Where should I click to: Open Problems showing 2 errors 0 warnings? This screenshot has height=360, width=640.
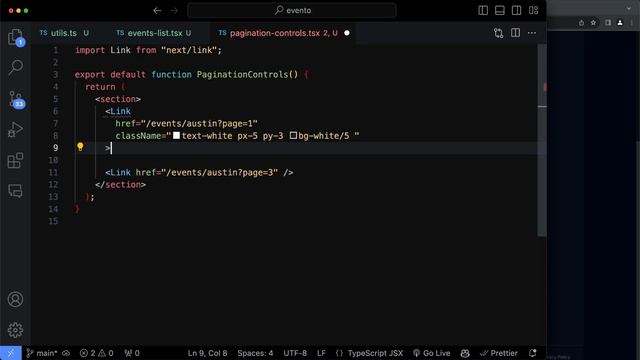tap(96, 353)
